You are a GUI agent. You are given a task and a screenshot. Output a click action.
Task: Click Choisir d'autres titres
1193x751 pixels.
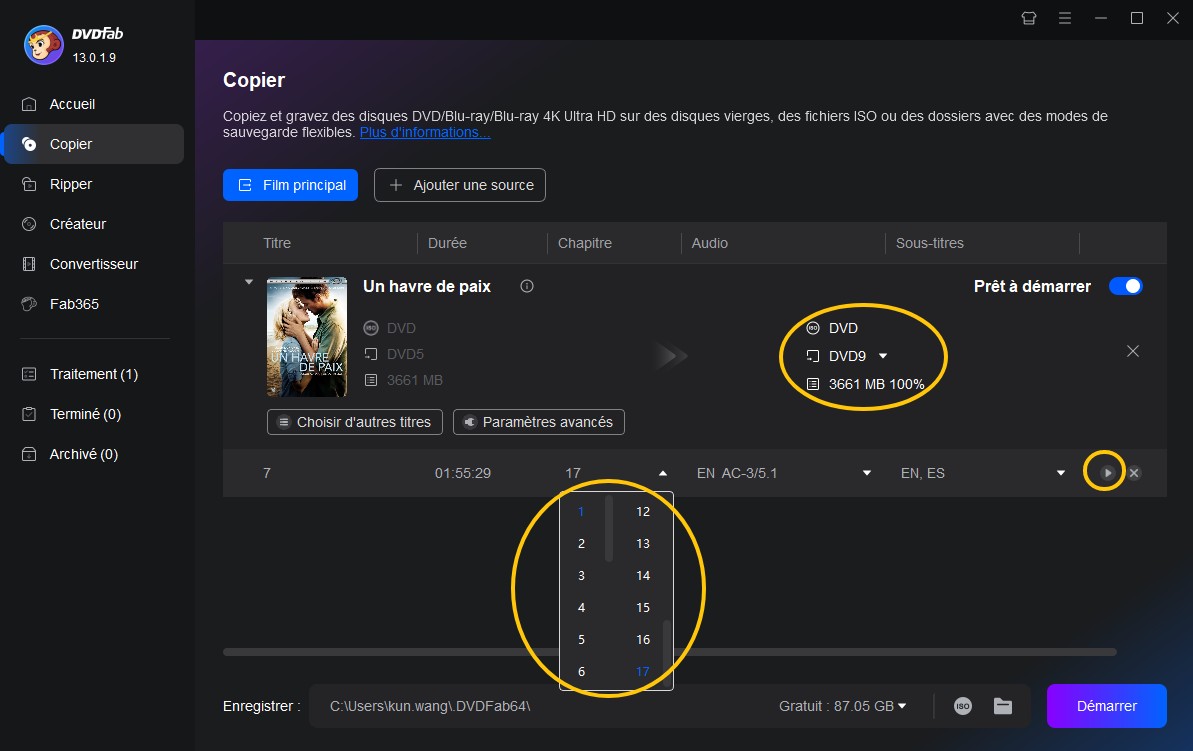point(355,422)
